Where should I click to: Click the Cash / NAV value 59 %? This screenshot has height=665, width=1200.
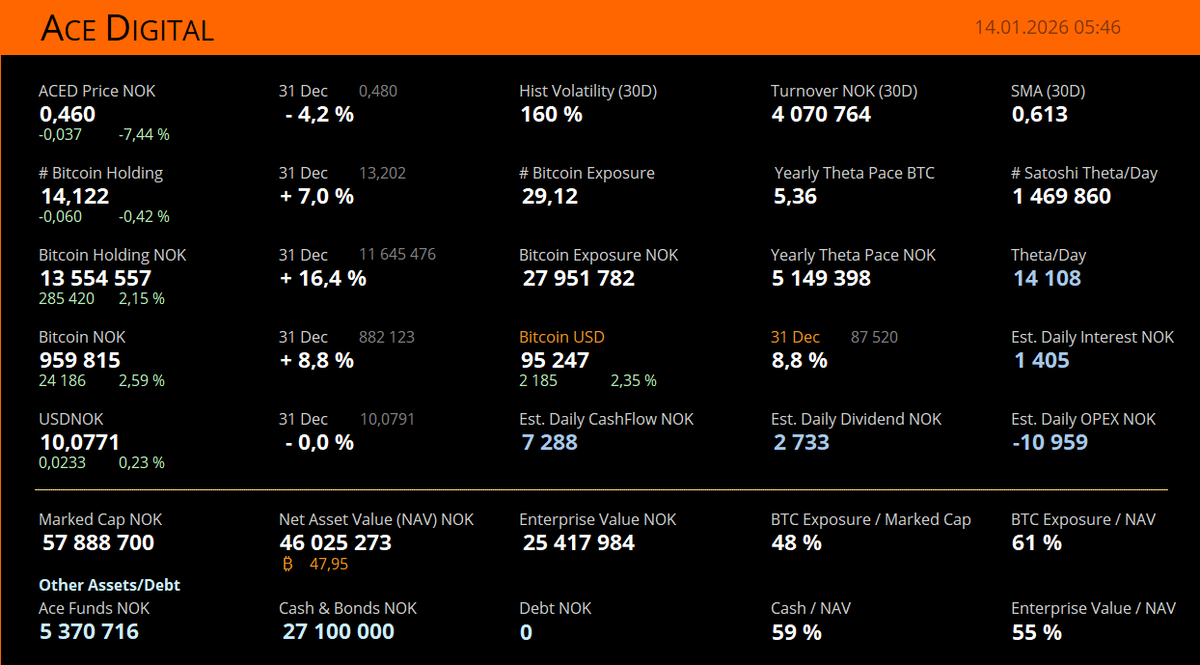coord(797,633)
